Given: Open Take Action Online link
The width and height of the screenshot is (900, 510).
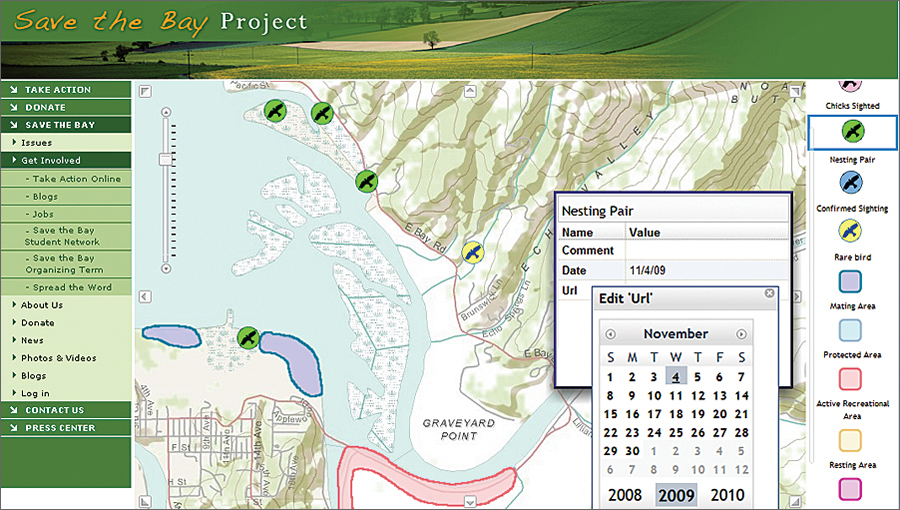Looking at the screenshot, I should click(x=66, y=178).
